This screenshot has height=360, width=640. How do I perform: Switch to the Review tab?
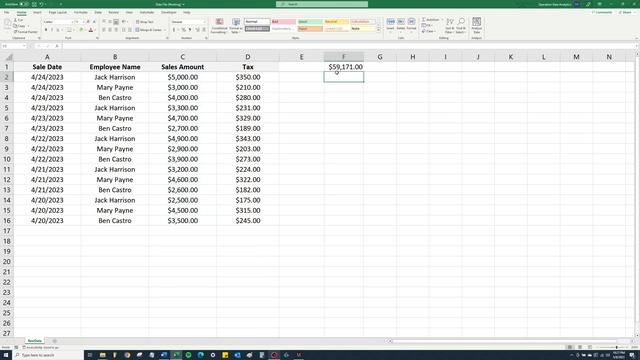click(x=113, y=13)
